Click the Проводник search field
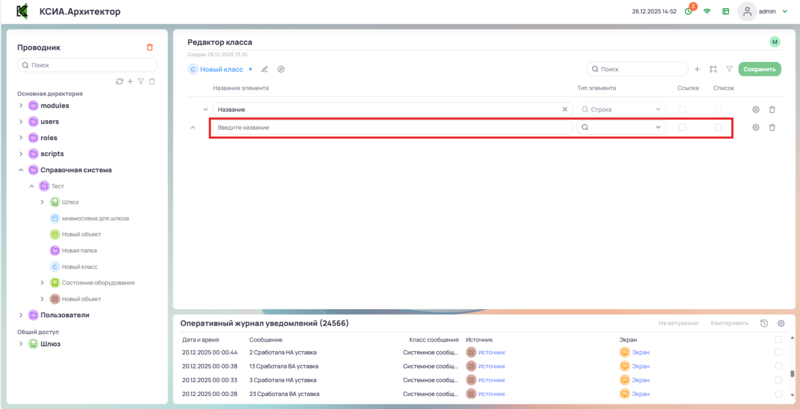Image resolution: width=800 pixels, height=409 pixels. click(87, 65)
